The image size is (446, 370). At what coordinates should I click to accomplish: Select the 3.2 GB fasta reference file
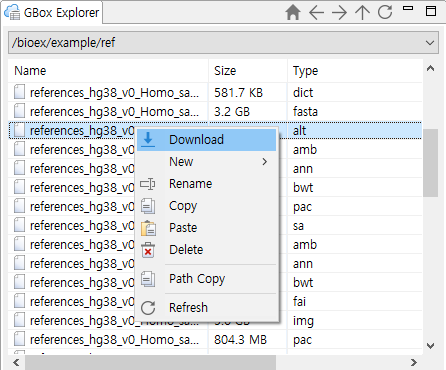click(215, 112)
